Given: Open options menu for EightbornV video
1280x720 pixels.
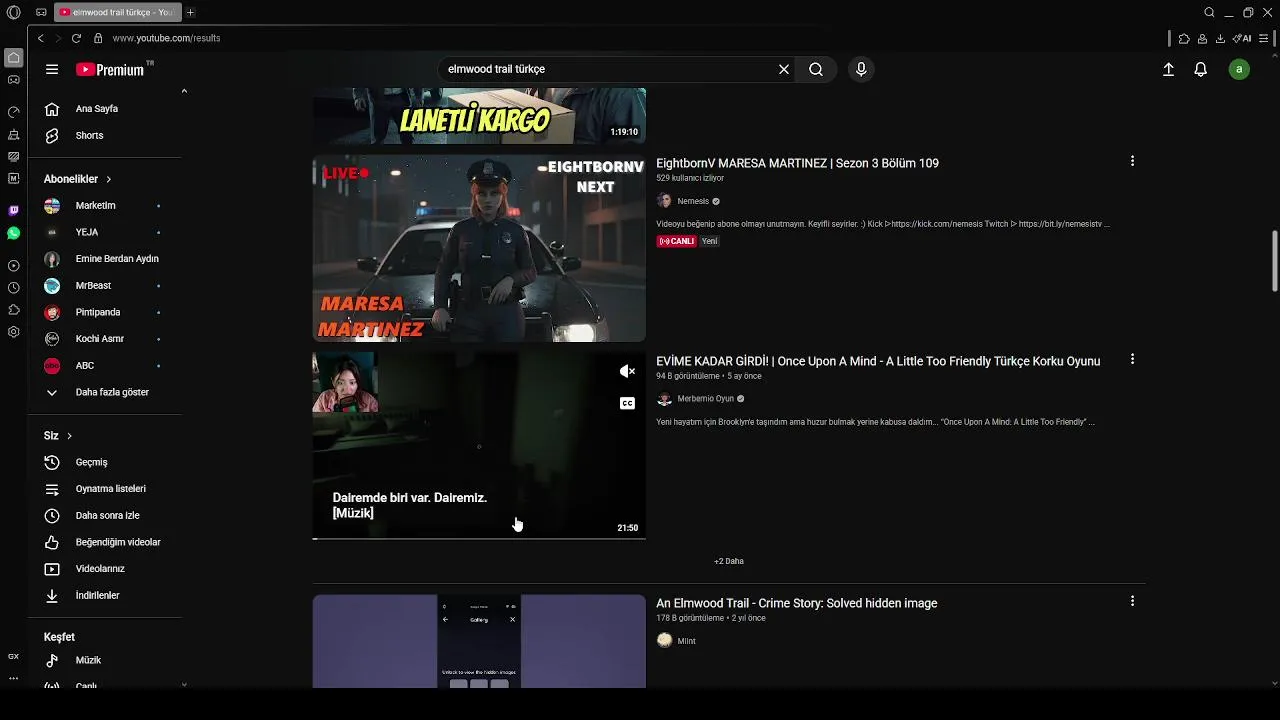Looking at the screenshot, I should point(1132,161).
